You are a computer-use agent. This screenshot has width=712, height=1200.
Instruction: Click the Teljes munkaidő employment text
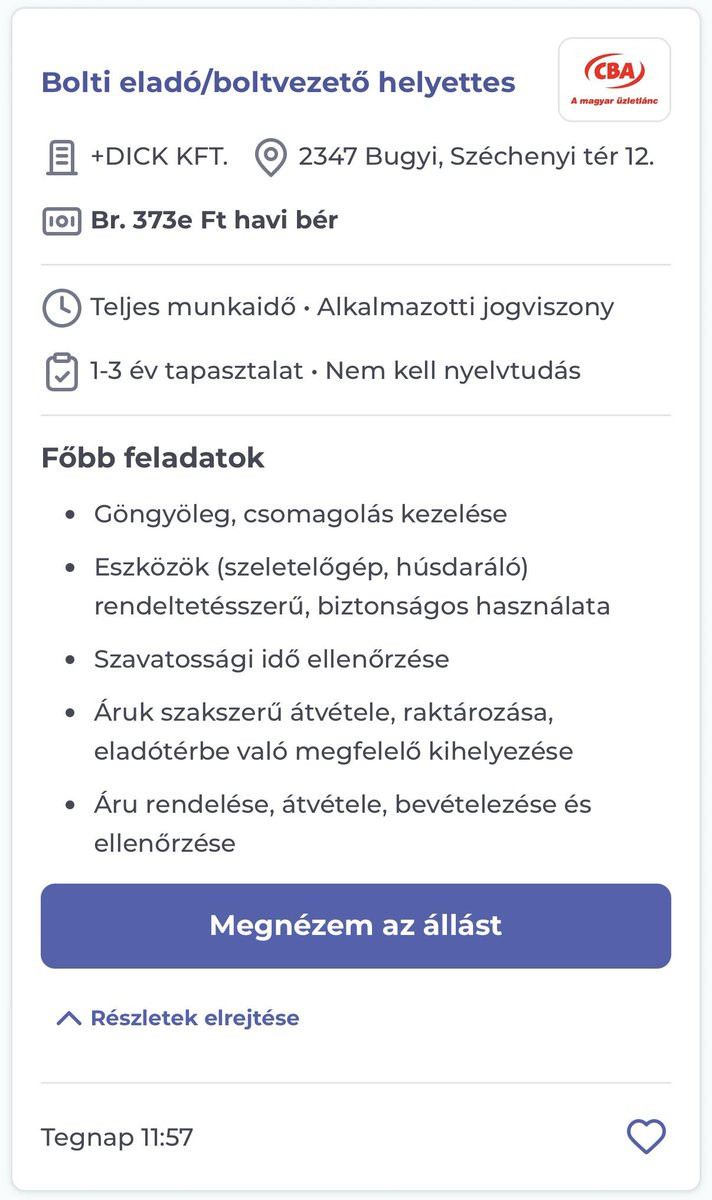[x=194, y=307]
